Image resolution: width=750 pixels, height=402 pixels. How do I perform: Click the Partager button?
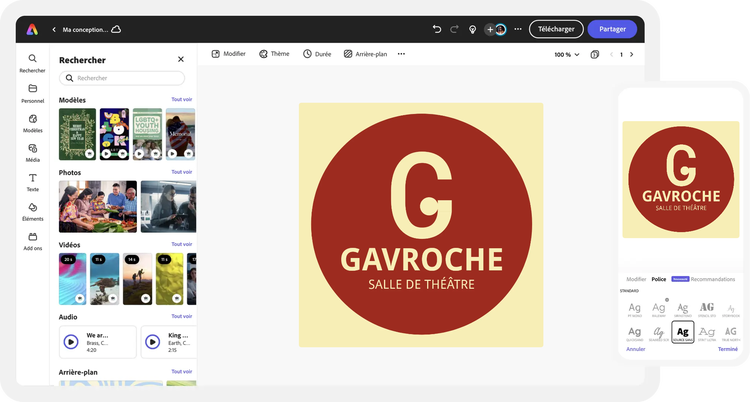[x=612, y=29]
